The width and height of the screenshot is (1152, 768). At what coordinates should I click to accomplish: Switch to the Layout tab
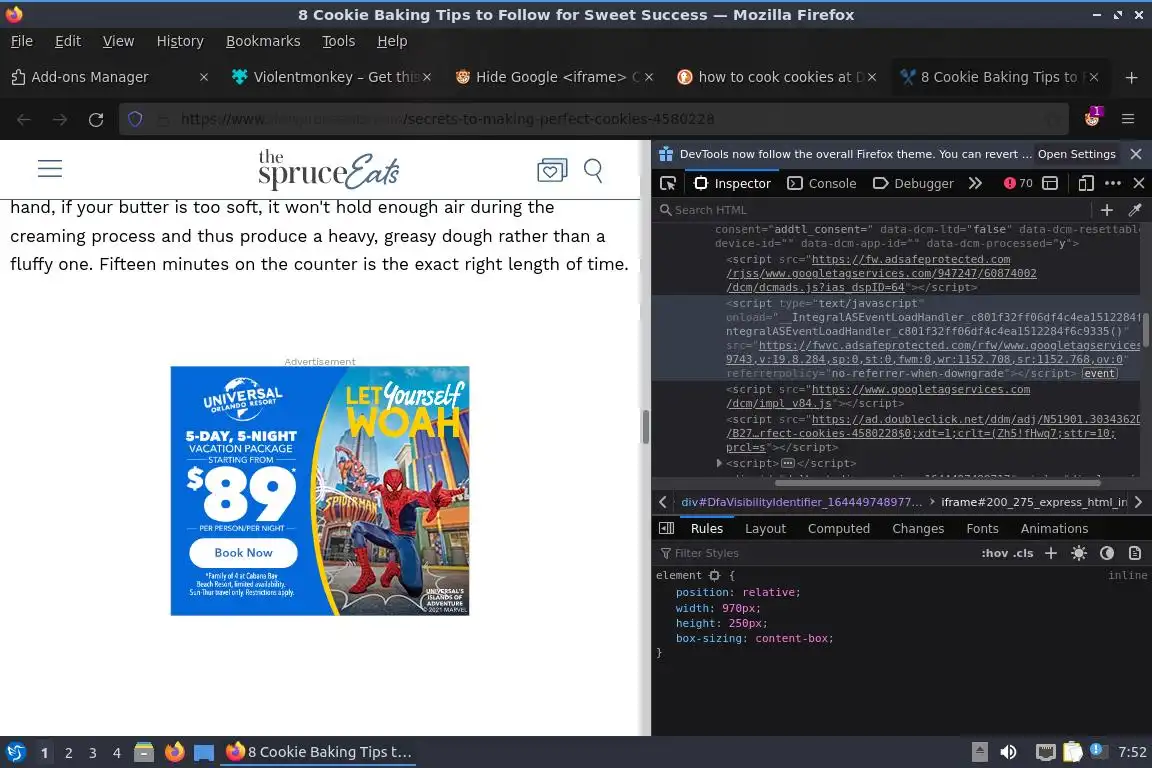pyautogui.click(x=765, y=528)
